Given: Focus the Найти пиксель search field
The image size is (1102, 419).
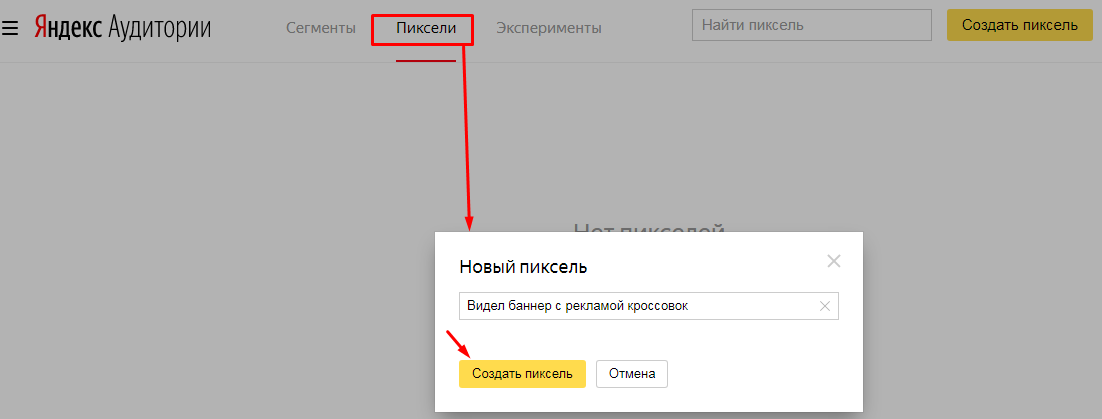Looking at the screenshot, I should click(811, 25).
